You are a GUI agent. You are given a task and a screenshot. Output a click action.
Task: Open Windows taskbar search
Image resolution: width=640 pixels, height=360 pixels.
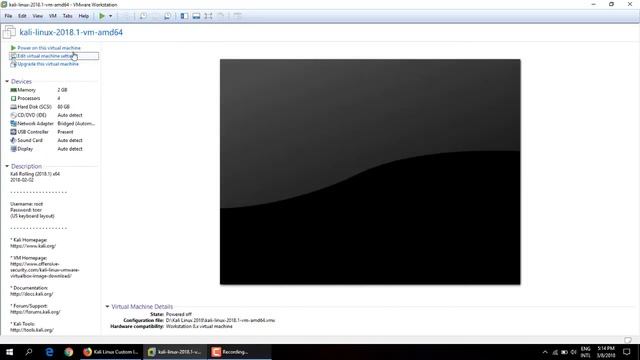(x=29, y=352)
